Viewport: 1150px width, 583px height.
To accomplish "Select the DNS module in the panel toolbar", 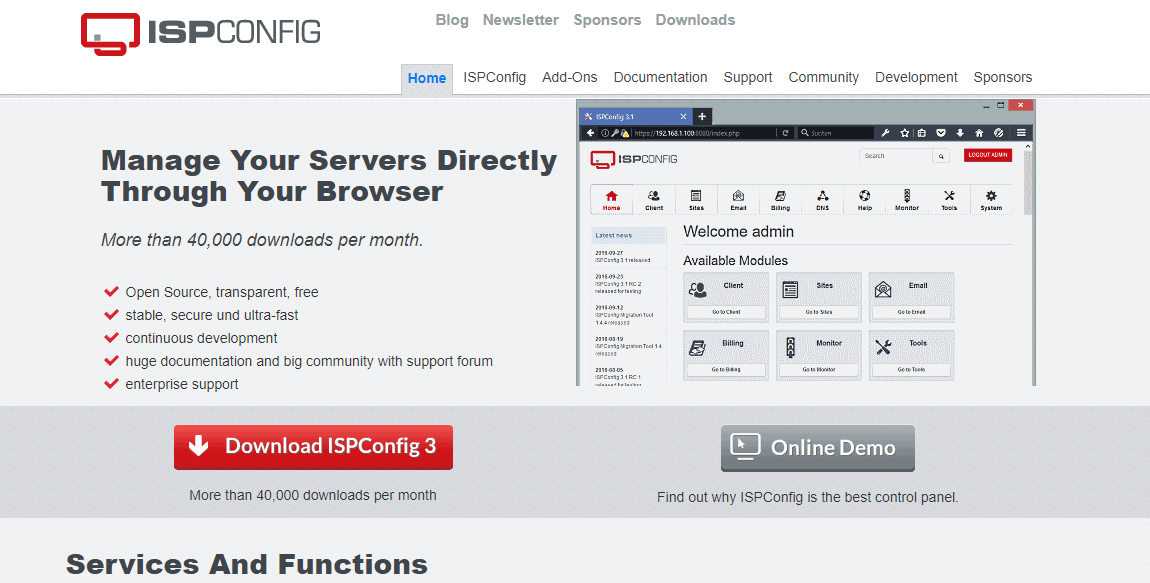I will click(x=823, y=200).
